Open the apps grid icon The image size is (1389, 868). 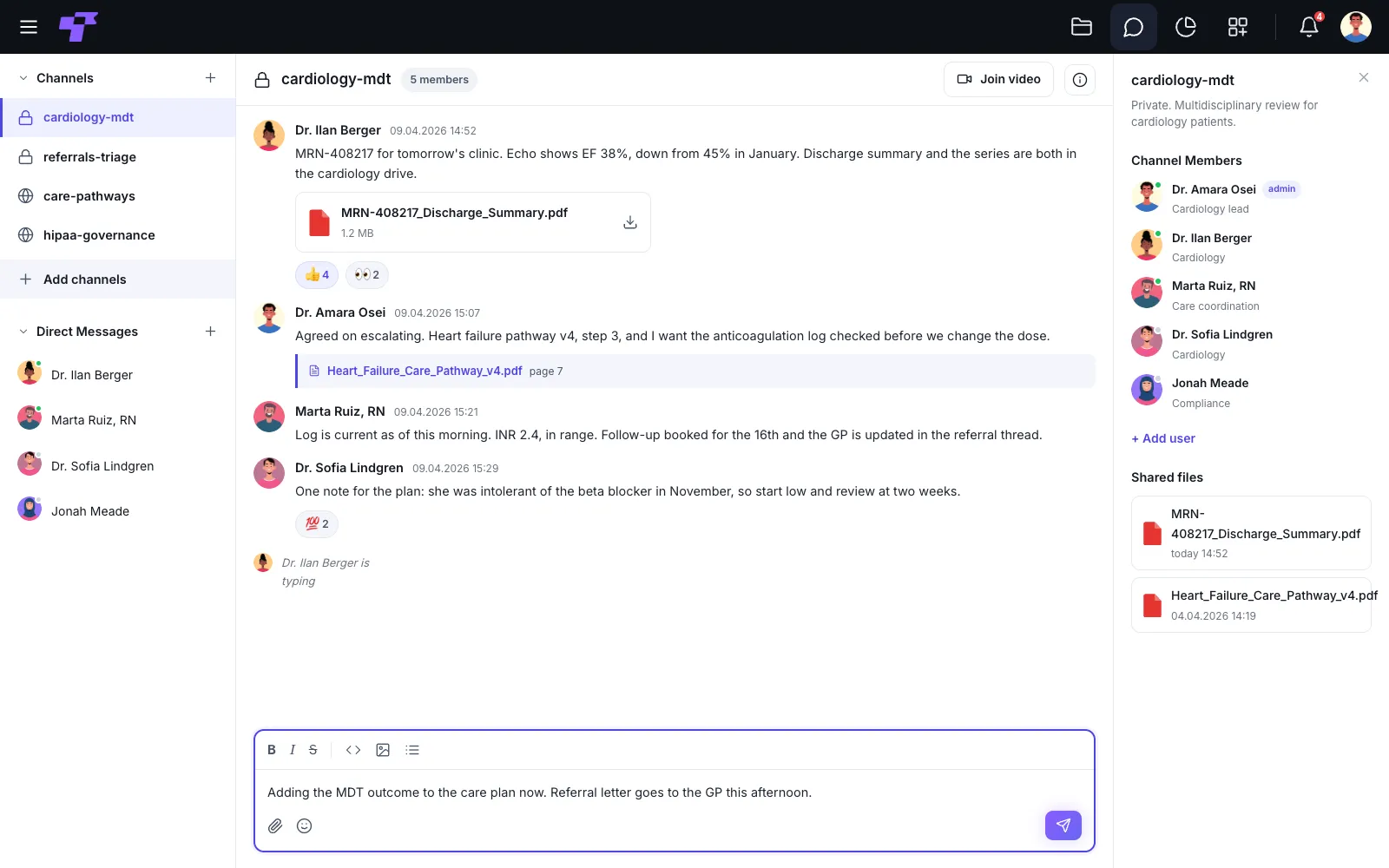pos(1238,27)
